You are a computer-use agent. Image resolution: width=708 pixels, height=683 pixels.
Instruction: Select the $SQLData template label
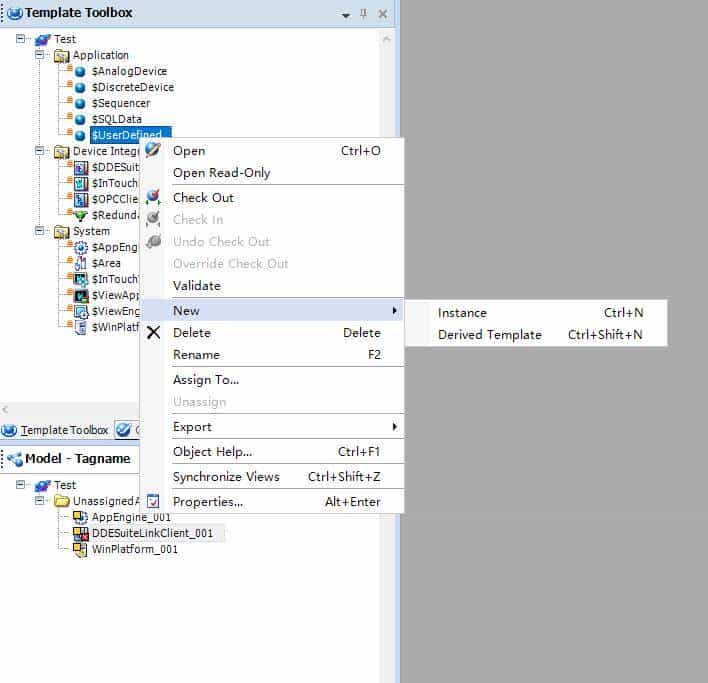pos(116,119)
